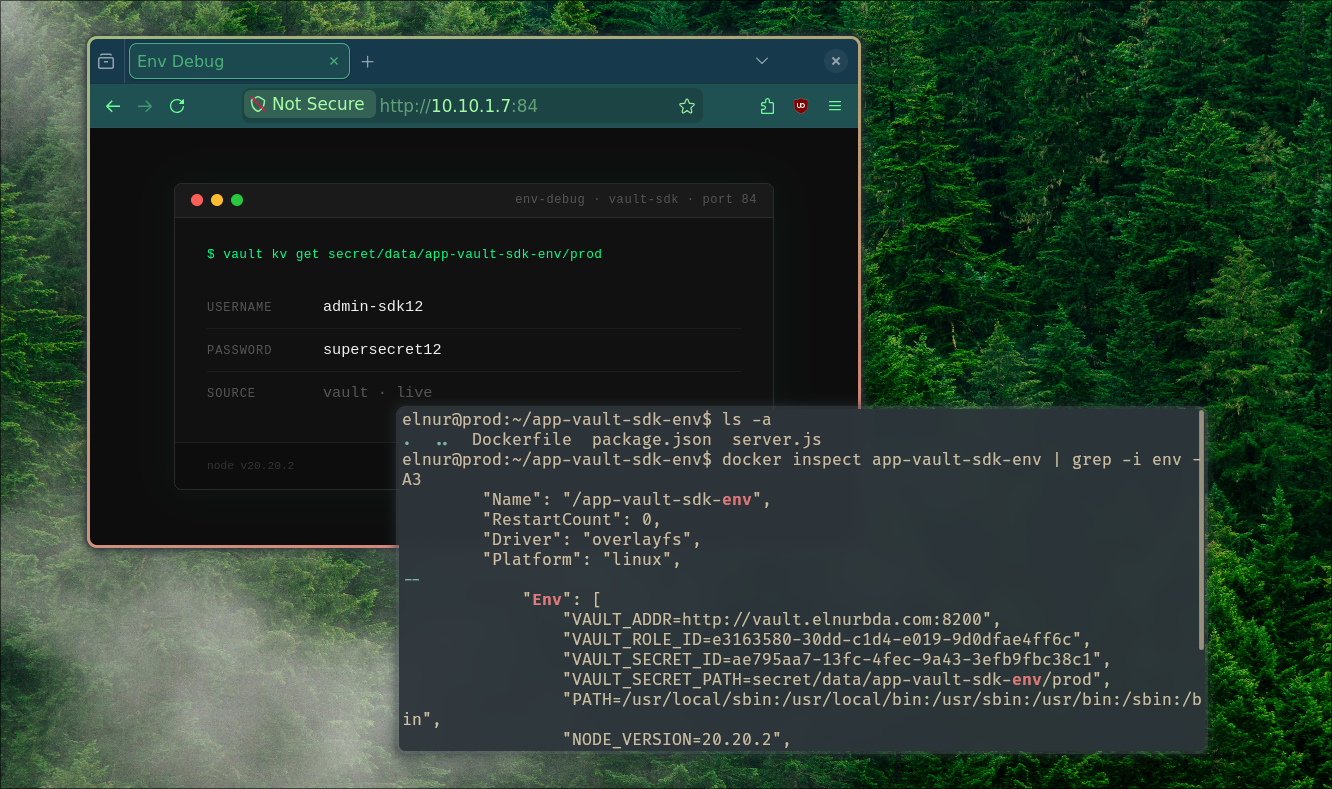Bookmark this page with the star icon

(x=687, y=106)
